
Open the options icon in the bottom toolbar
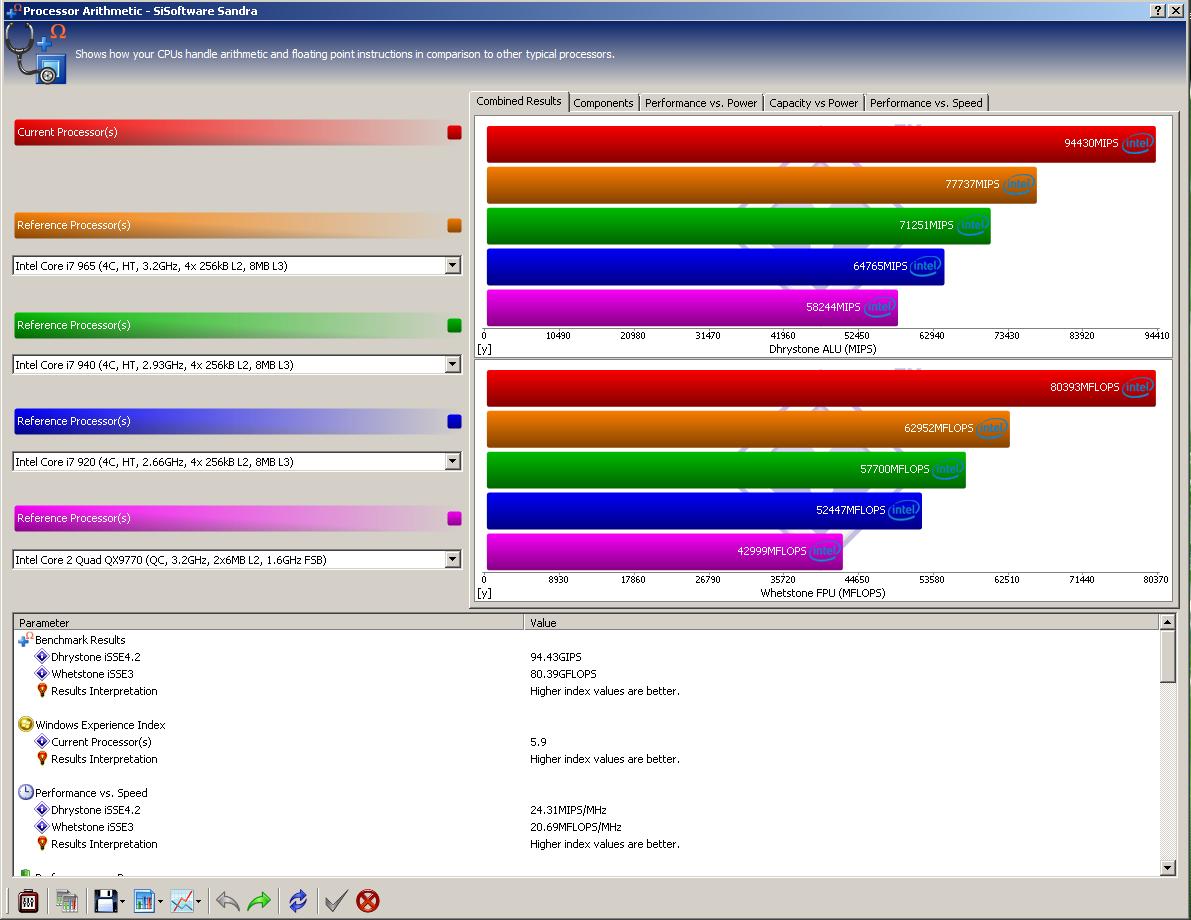(x=28, y=901)
